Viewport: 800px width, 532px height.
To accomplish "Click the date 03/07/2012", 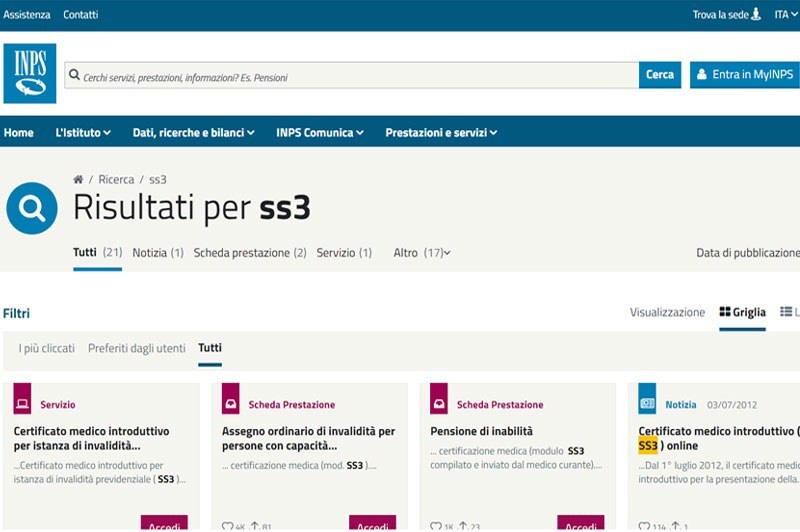I will [732, 404].
